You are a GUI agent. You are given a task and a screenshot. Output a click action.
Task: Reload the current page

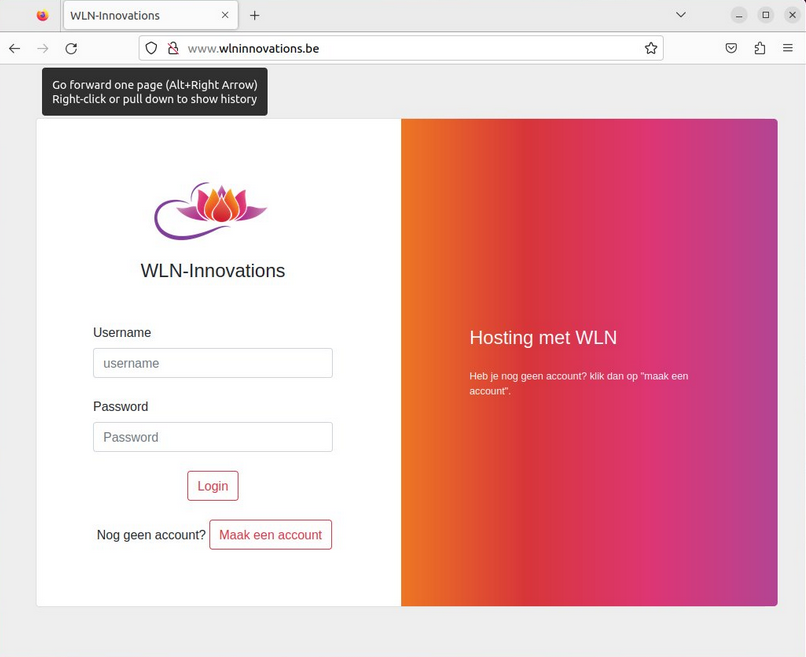[71, 48]
